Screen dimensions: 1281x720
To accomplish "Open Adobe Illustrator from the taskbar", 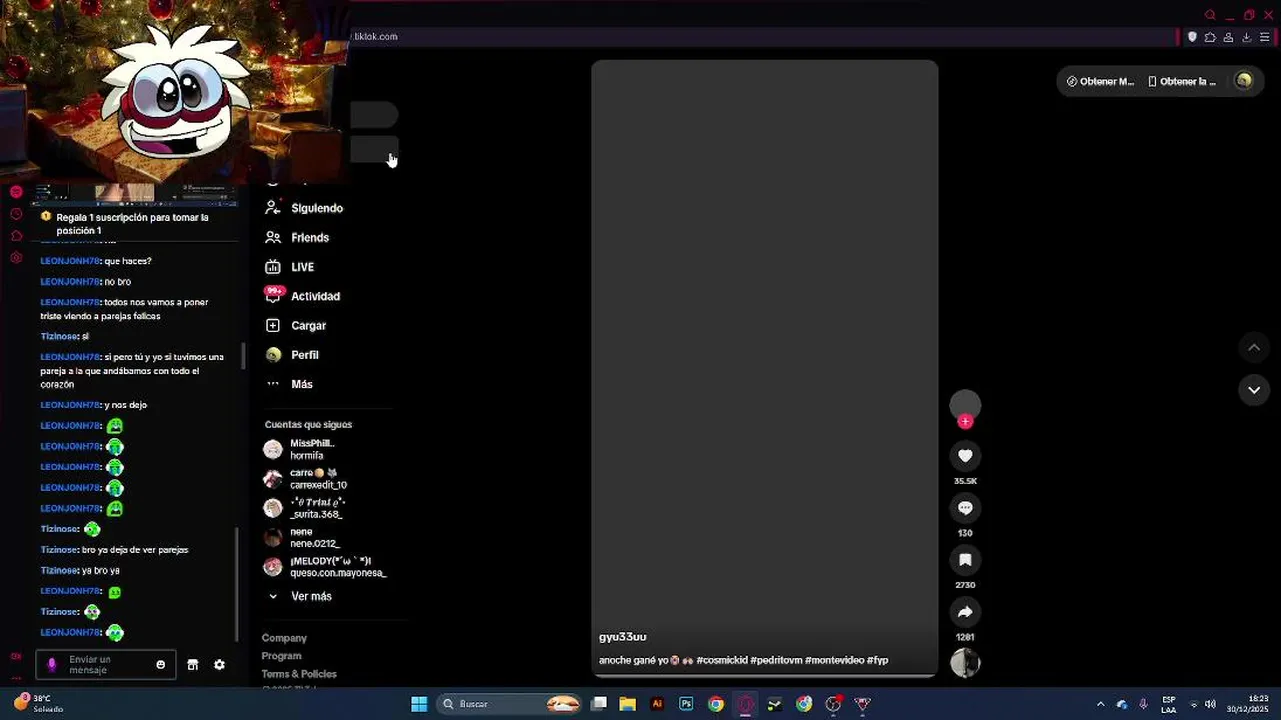I will (x=657, y=704).
